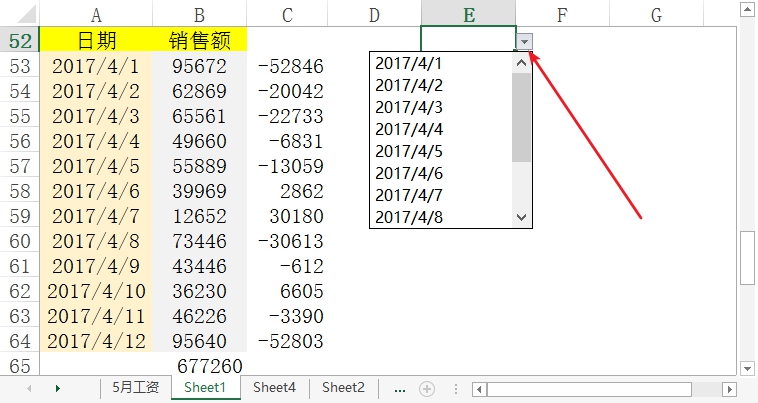Select row 58 header
758x403 pixels.
tap(20, 191)
